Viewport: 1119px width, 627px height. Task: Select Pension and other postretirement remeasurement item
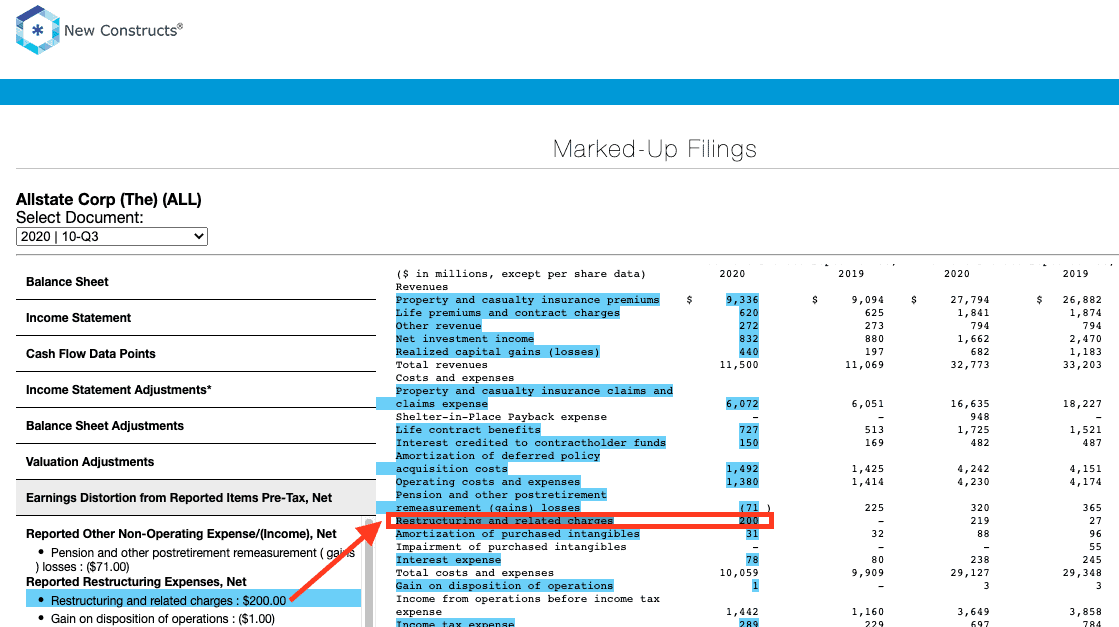[196, 560]
